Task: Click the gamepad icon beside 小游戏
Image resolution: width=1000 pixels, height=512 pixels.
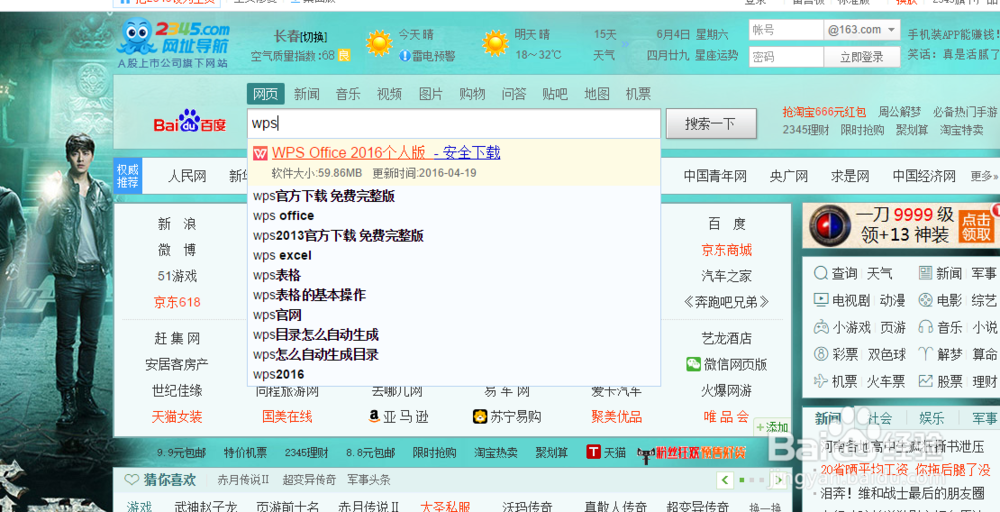Action: 821,327
